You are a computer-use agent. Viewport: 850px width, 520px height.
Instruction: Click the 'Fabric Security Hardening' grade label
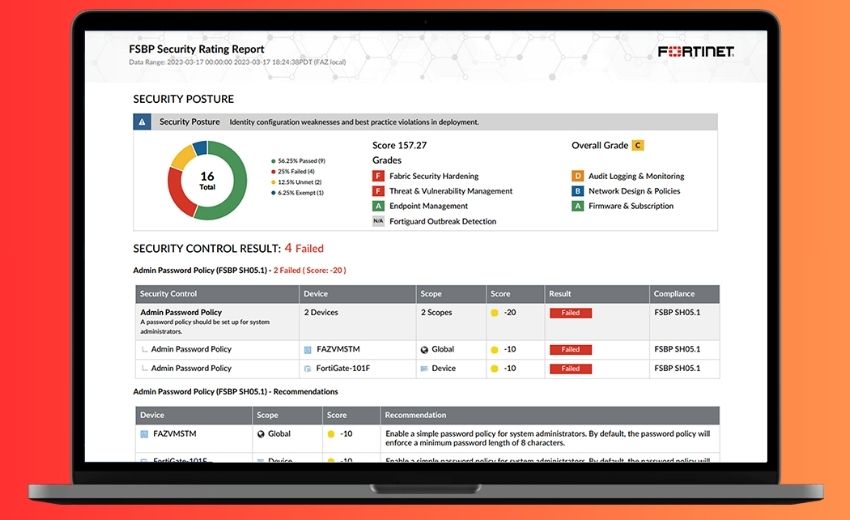(x=434, y=176)
